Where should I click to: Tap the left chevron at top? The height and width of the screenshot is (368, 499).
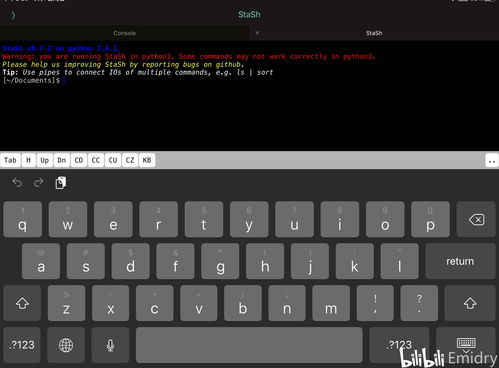(x=13, y=15)
